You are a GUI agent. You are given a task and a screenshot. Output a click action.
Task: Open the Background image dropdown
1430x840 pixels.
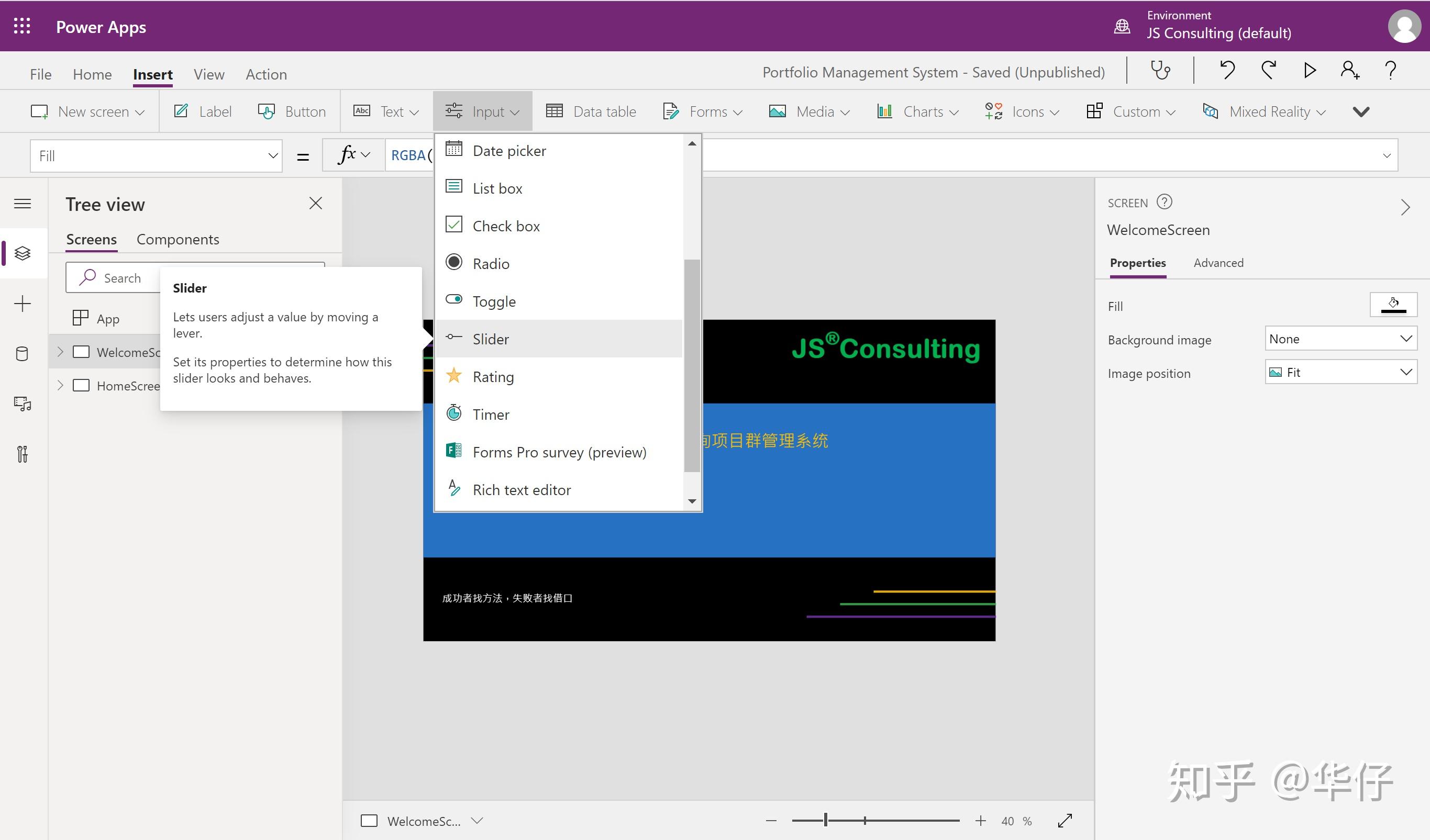pos(1340,339)
